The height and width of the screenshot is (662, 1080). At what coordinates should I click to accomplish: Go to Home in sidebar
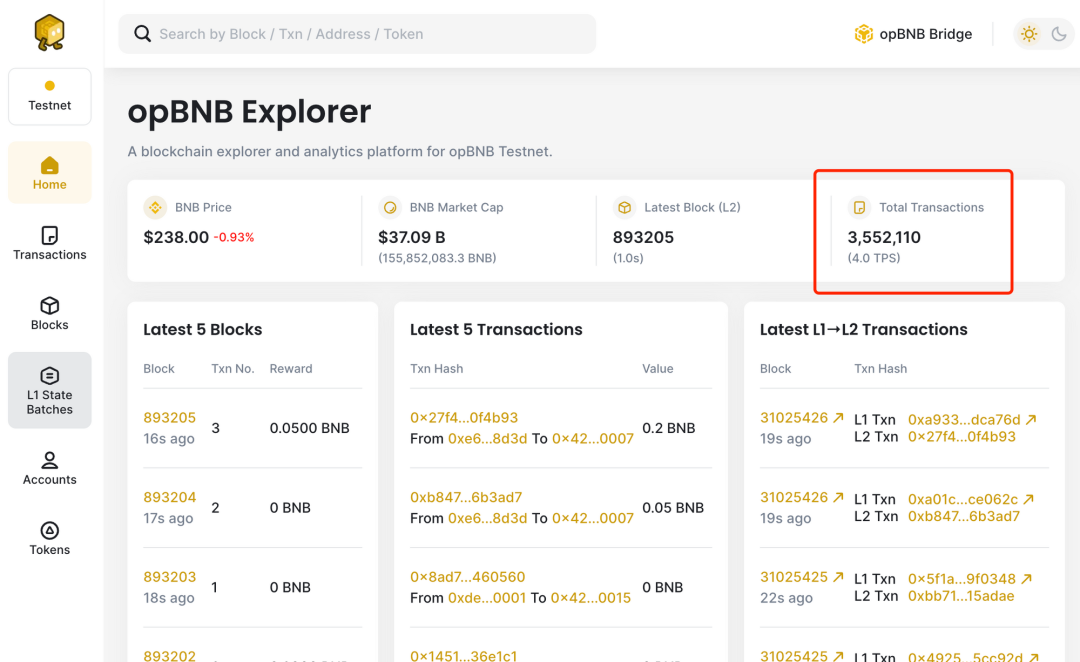tap(50, 173)
